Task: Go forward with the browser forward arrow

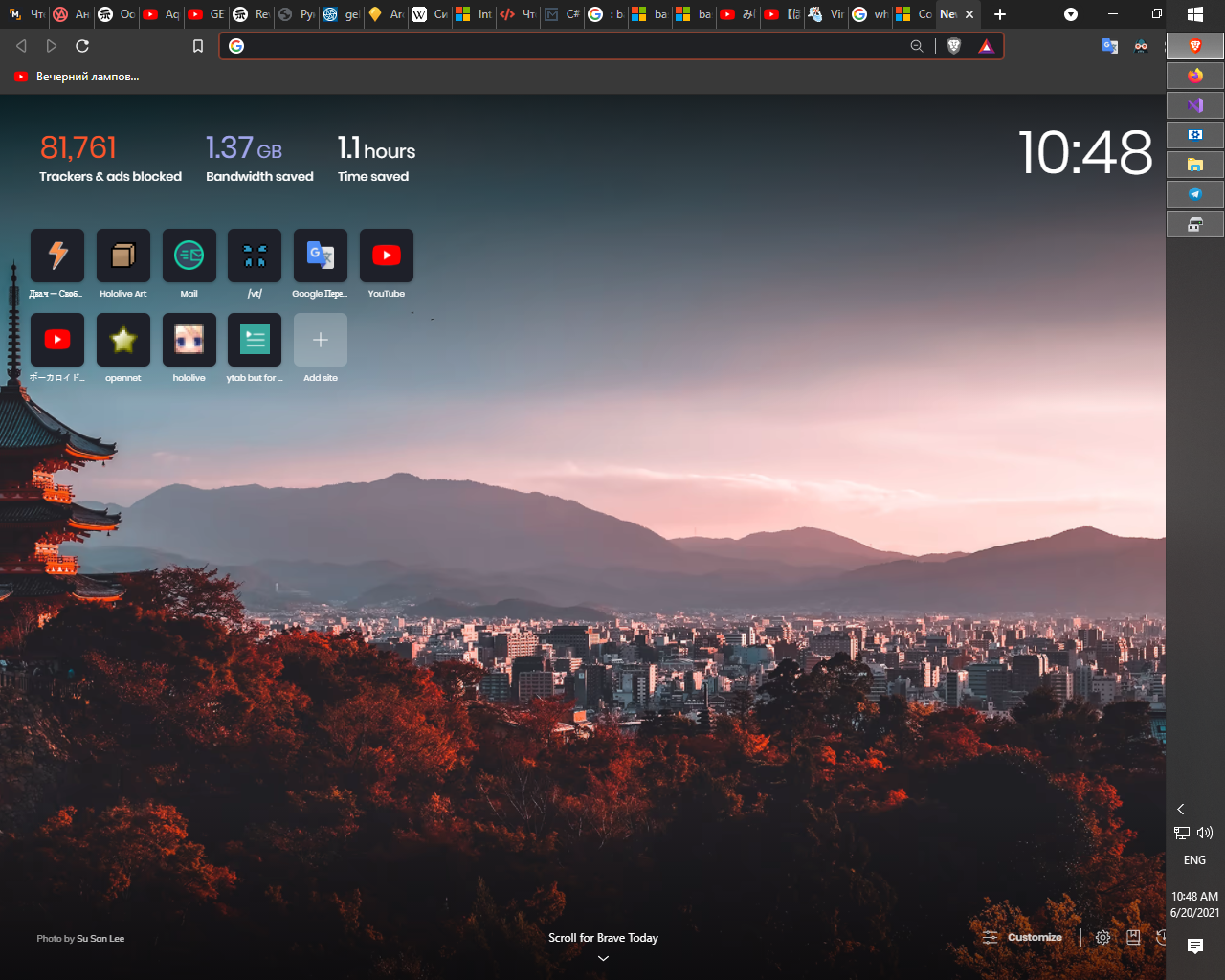Action: 52,46
